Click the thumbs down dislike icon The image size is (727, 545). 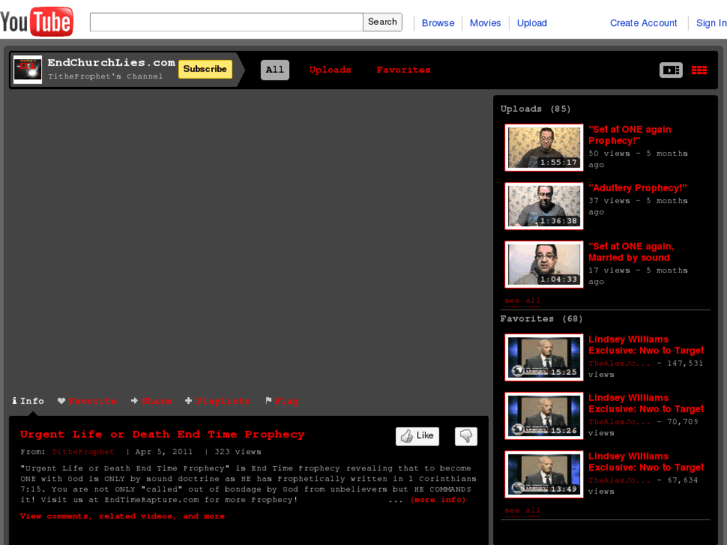pos(466,436)
